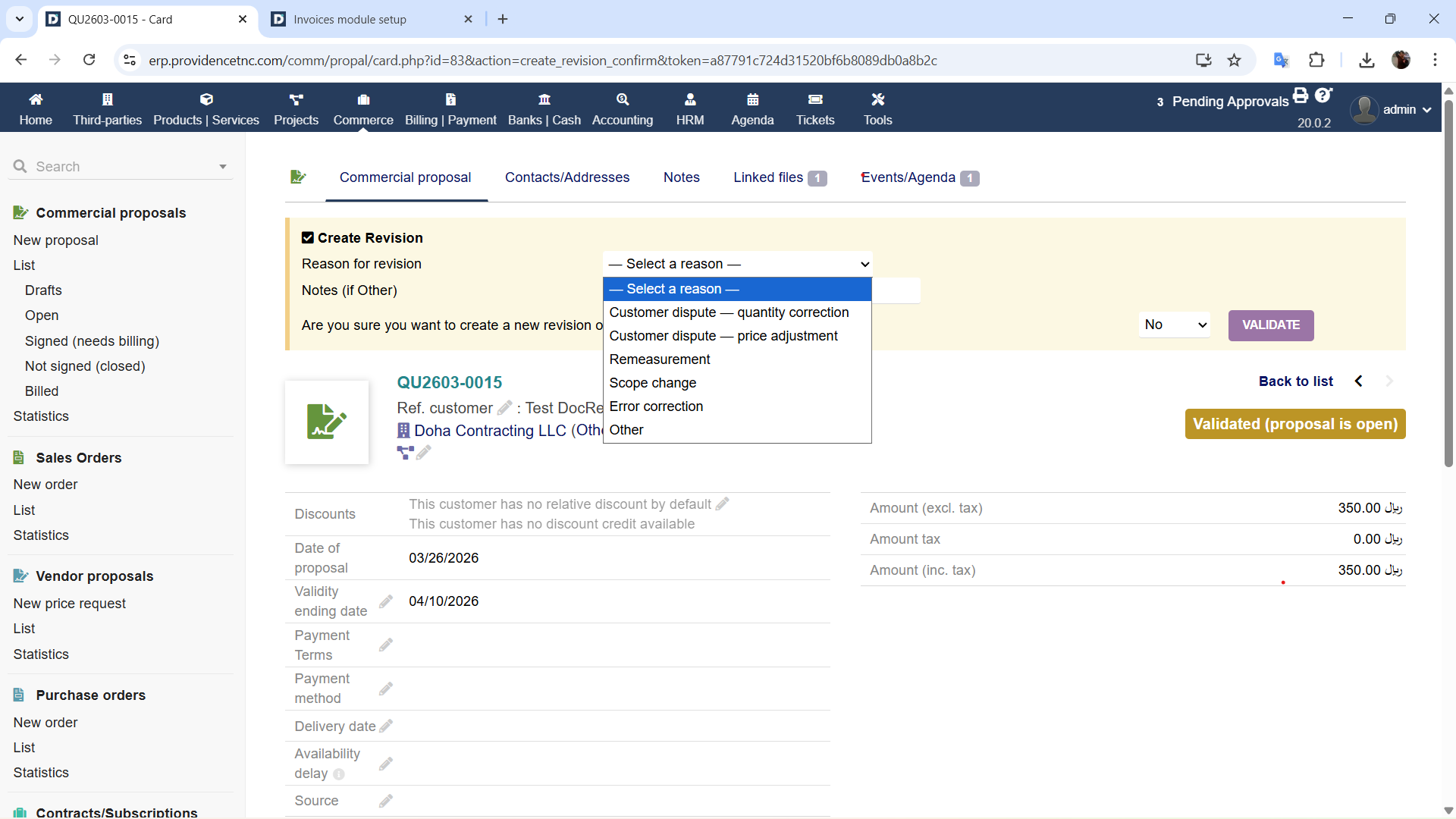Choose 'Scope change' revision reason

tap(652, 383)
